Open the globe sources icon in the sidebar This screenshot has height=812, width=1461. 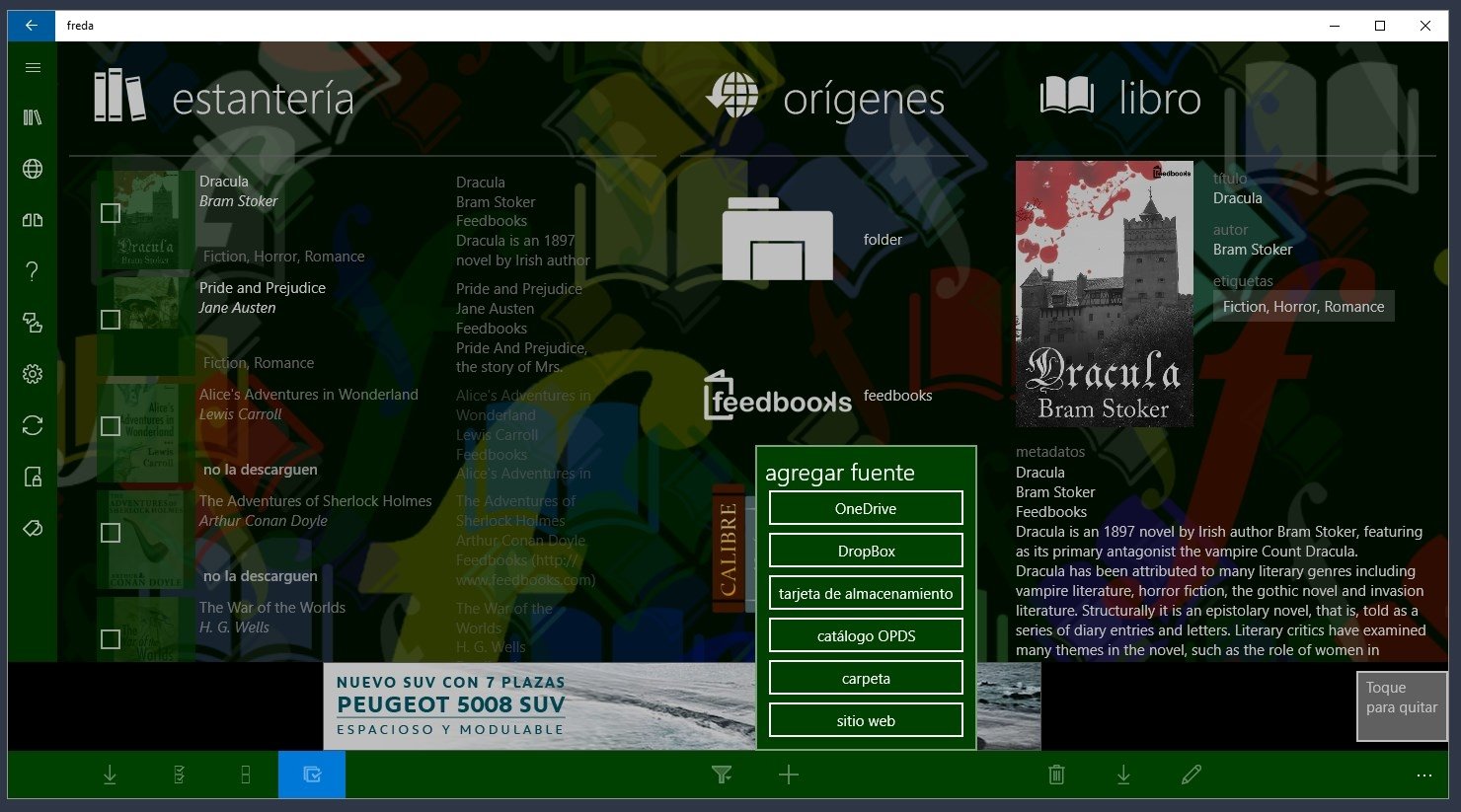(33, 169)
